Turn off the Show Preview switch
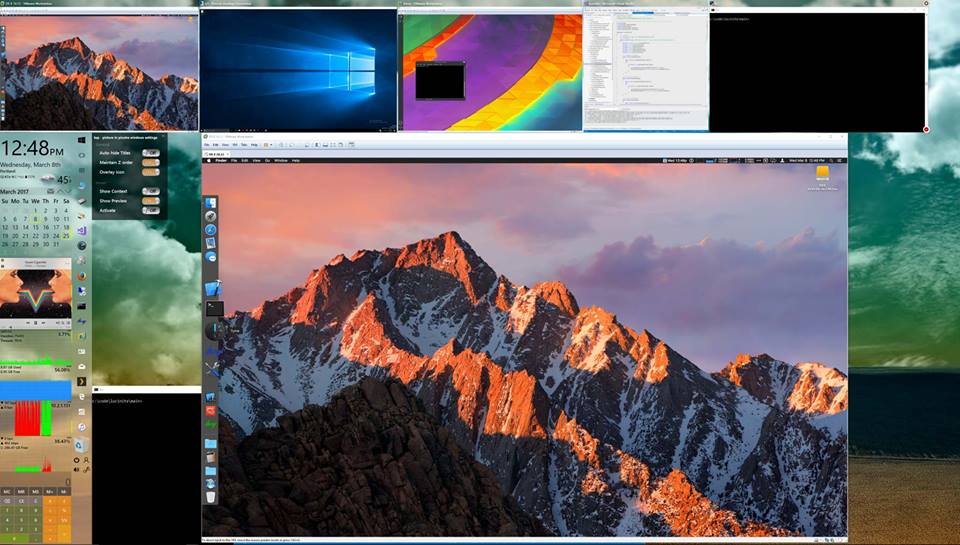960x545 pixels. click(150, 201)
